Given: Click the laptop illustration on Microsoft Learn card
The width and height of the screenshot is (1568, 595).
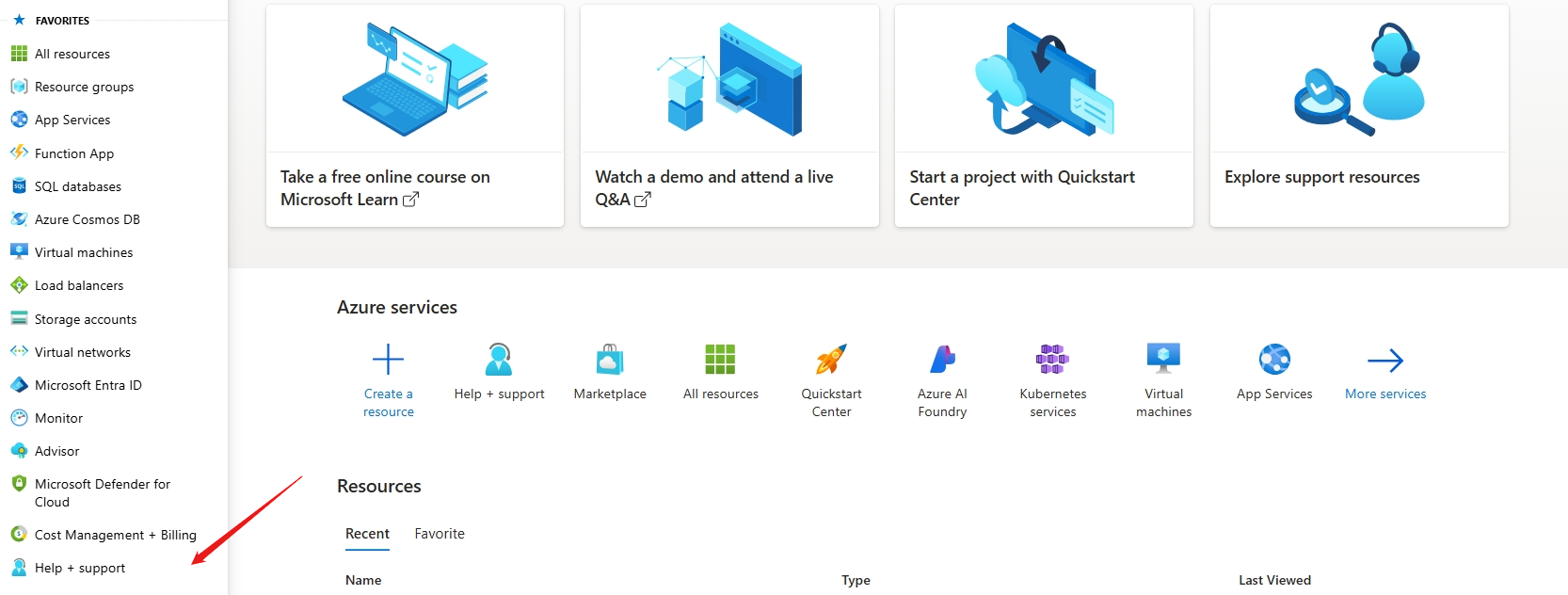Looking at the screenshot, I should [414, 79].
